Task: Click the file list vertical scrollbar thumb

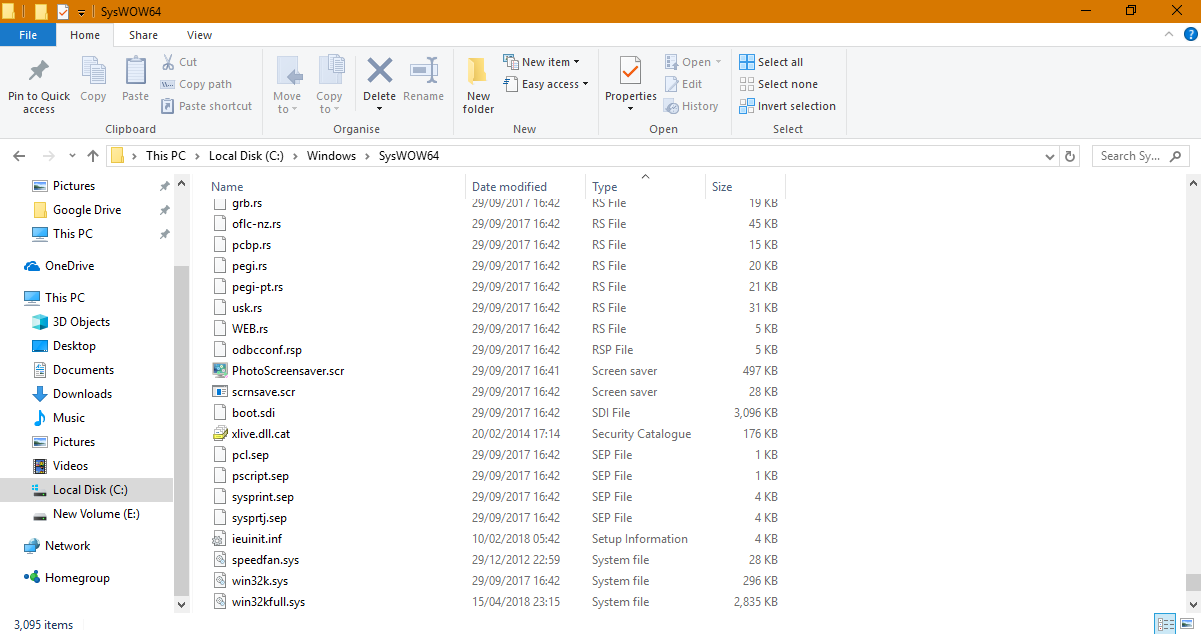Action: coord(1192,583)
